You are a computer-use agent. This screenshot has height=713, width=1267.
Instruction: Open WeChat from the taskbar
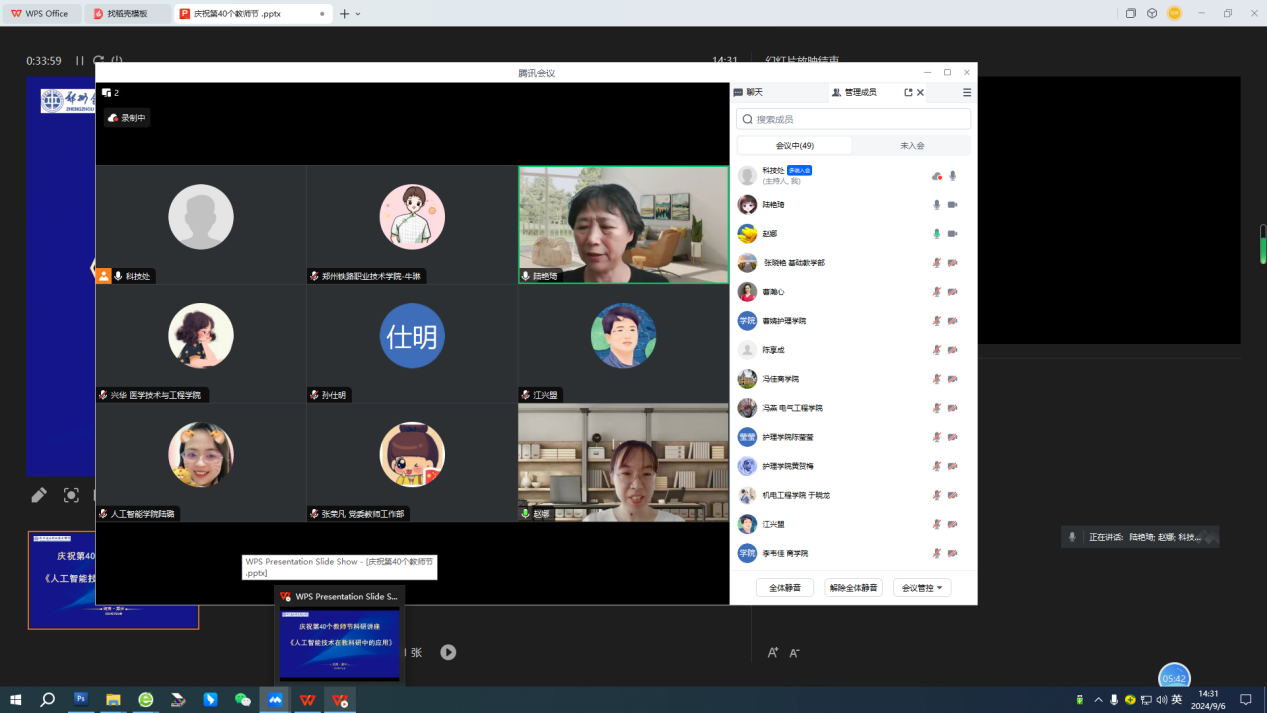[x=243, y=700]
